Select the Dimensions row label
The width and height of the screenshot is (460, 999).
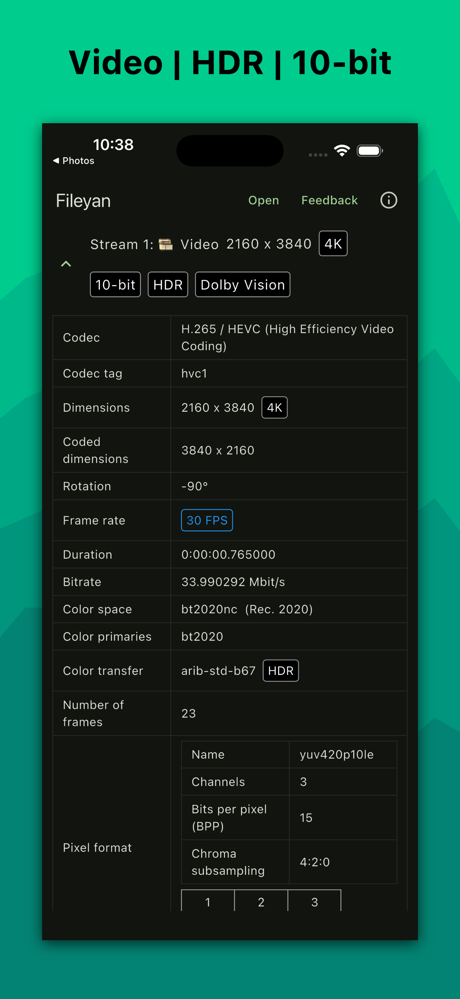pyautogui.click(x=96, y=408)
